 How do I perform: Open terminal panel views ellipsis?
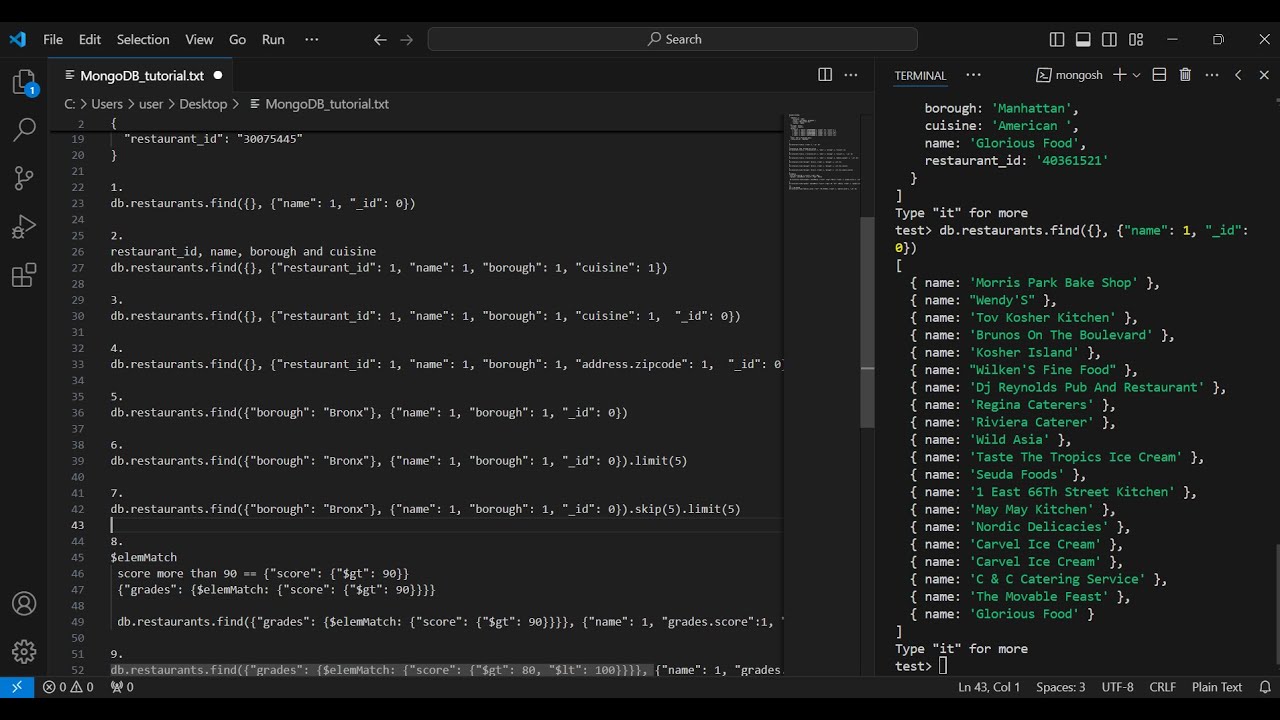(x=973, y=75)
